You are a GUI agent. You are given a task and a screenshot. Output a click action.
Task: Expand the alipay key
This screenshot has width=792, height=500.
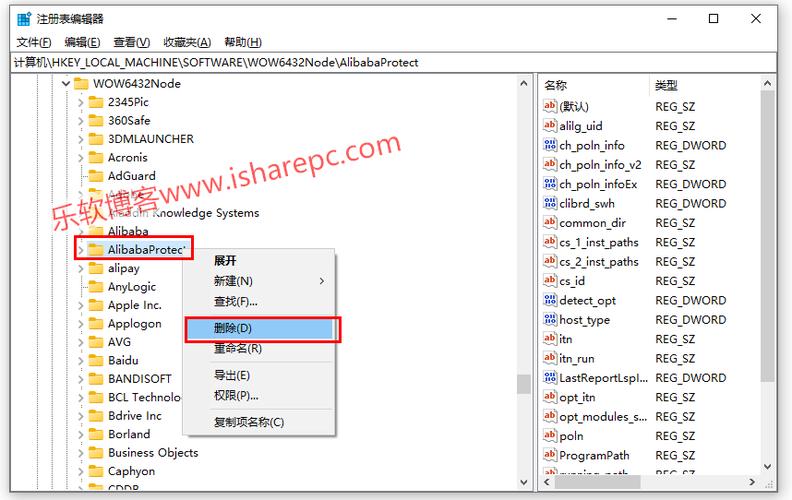tap(81, 269)
